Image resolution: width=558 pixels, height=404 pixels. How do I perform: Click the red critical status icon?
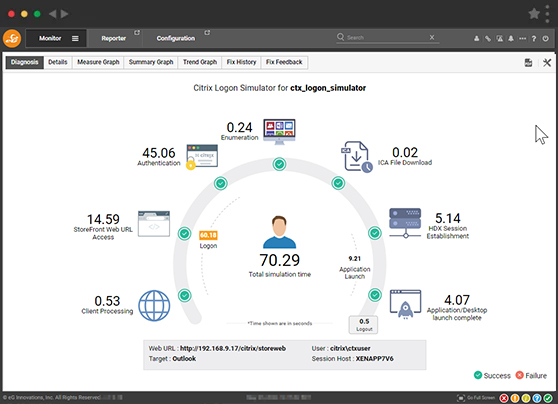(x=504, y=398)
